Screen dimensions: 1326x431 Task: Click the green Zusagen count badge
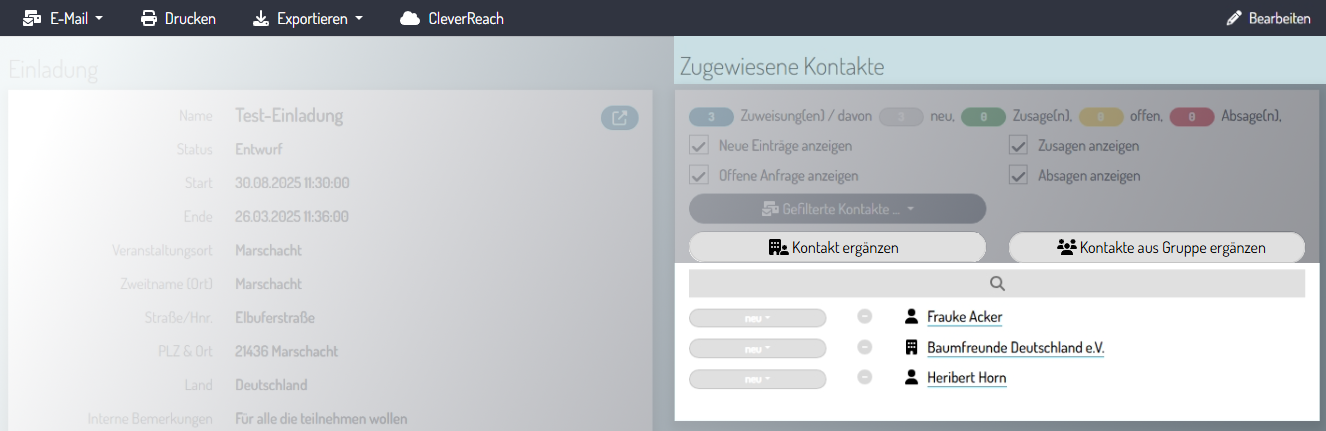coord(983,117)
